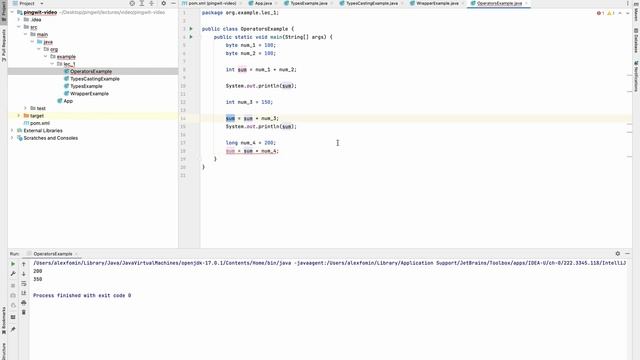Open editor tabs more-options menu
Image resolution: width=640 pixels, height=360 pixels.
pyautogui.click(x=628, y=3)
